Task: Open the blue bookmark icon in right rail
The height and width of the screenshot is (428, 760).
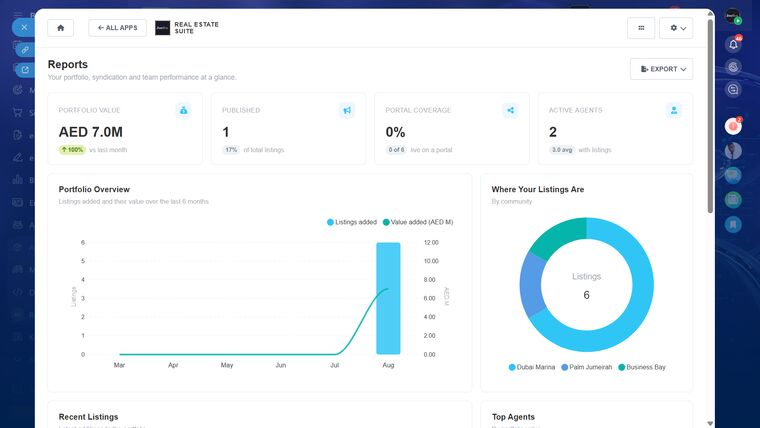Action: 733,224
